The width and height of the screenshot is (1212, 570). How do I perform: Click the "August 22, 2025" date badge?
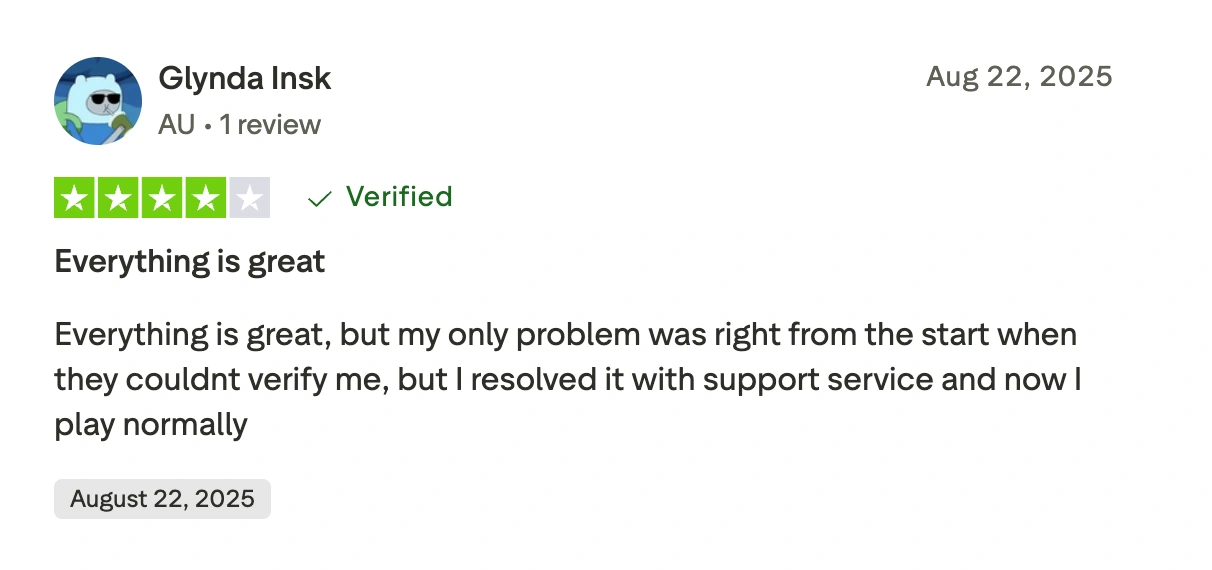(x=162, y=498)
